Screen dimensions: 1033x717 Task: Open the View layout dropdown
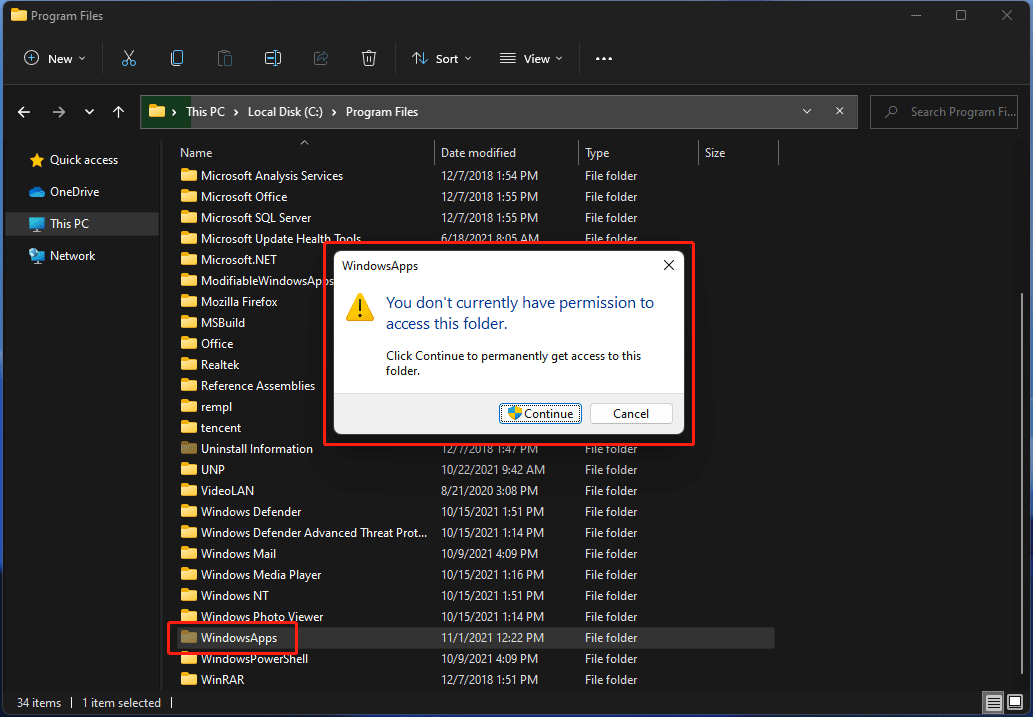point(531,59)
